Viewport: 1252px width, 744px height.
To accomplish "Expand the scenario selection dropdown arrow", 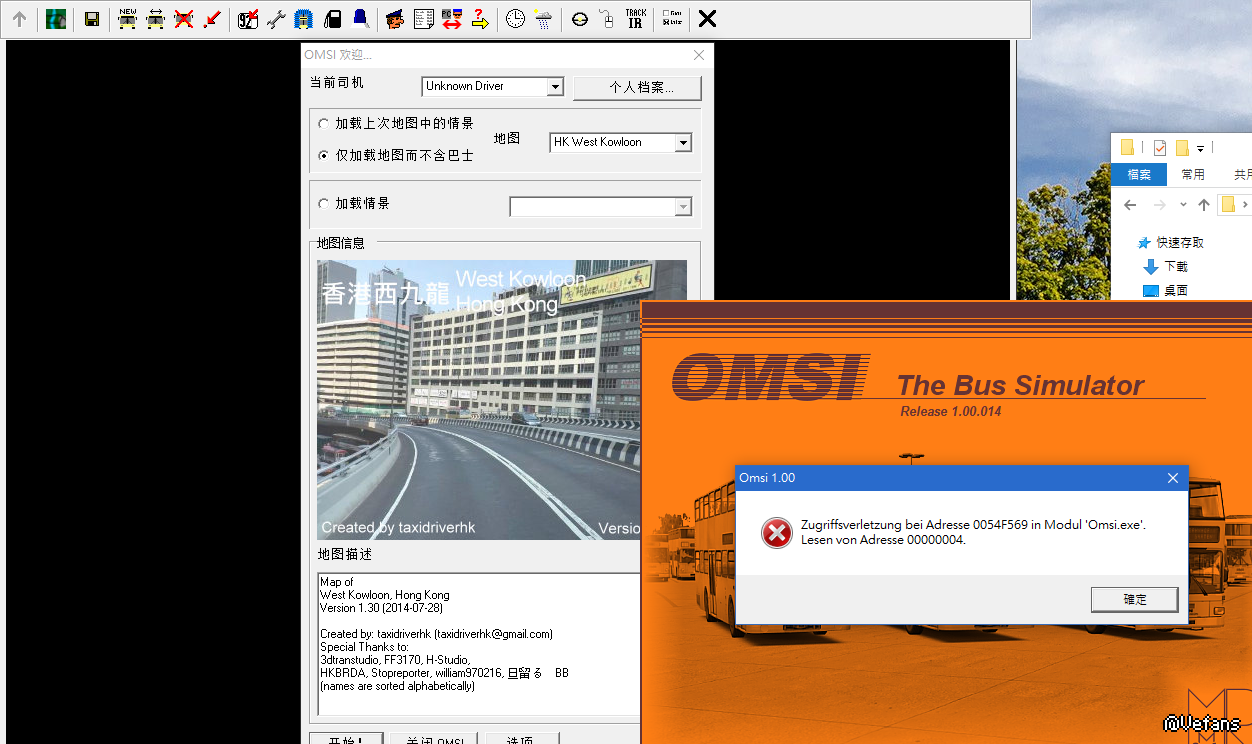I will click(683, 207).
